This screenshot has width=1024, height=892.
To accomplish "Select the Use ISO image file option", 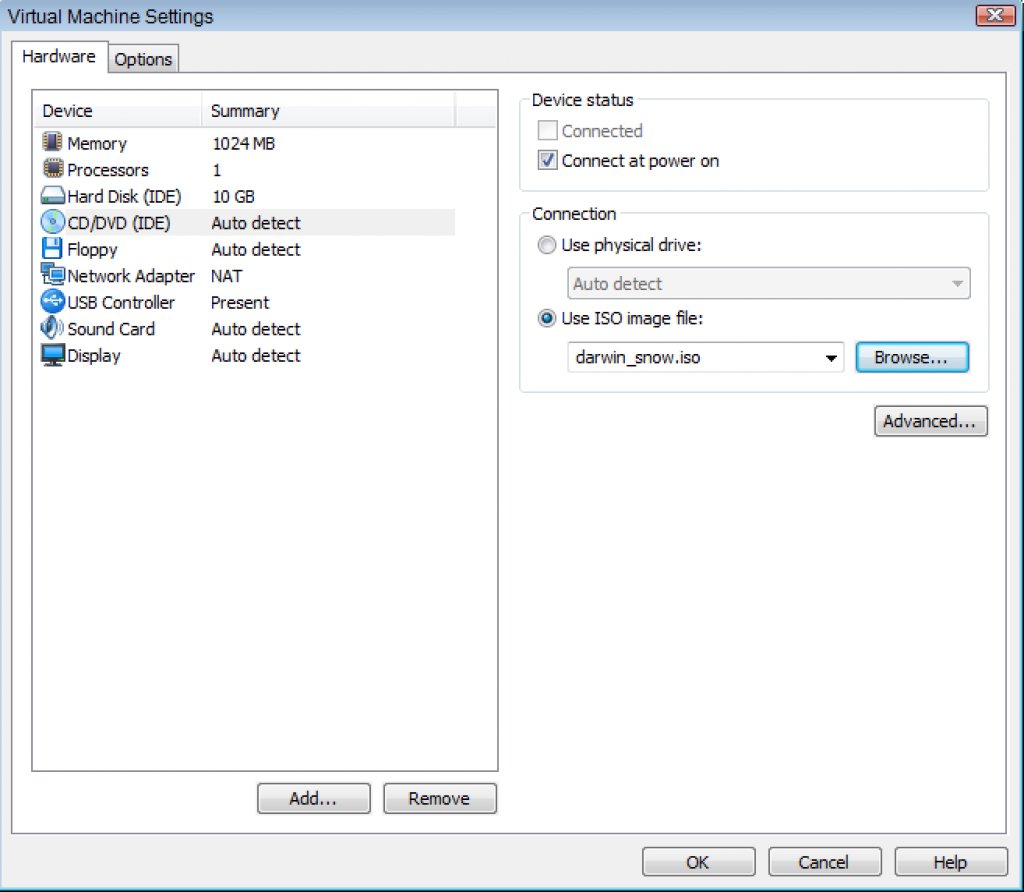I will pyautogui.click(x=546, y=319).
